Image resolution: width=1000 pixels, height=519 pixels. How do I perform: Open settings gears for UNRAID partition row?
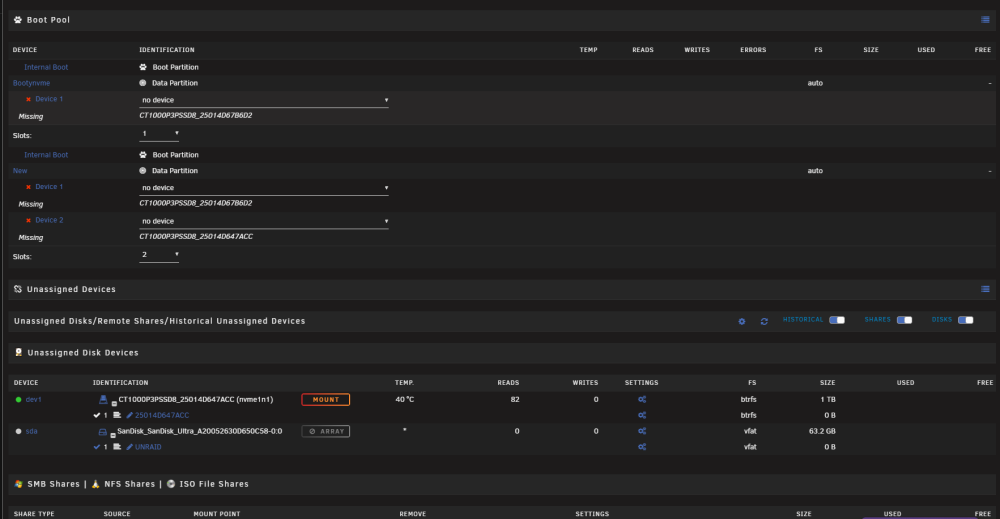point(642,447)
